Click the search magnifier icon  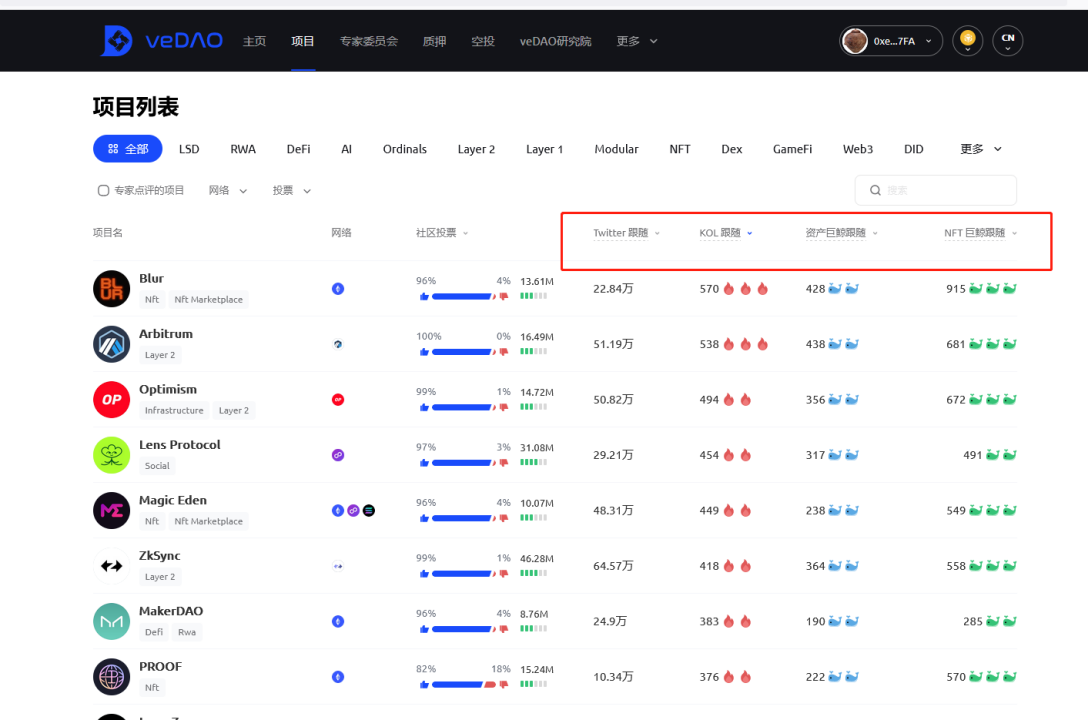[876, 190]
